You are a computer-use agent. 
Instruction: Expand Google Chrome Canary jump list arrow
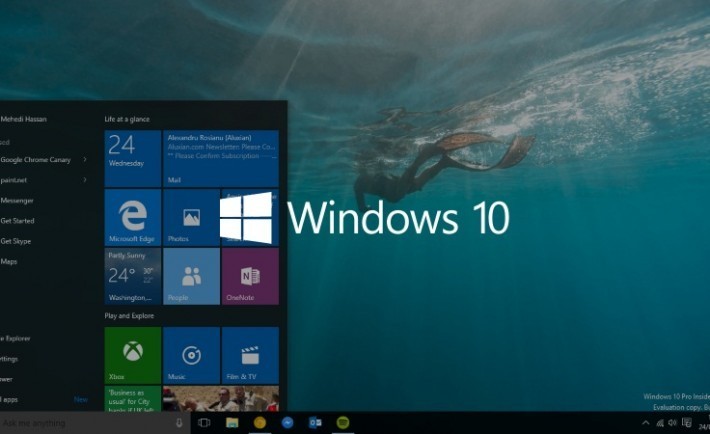tap(85, 159)
